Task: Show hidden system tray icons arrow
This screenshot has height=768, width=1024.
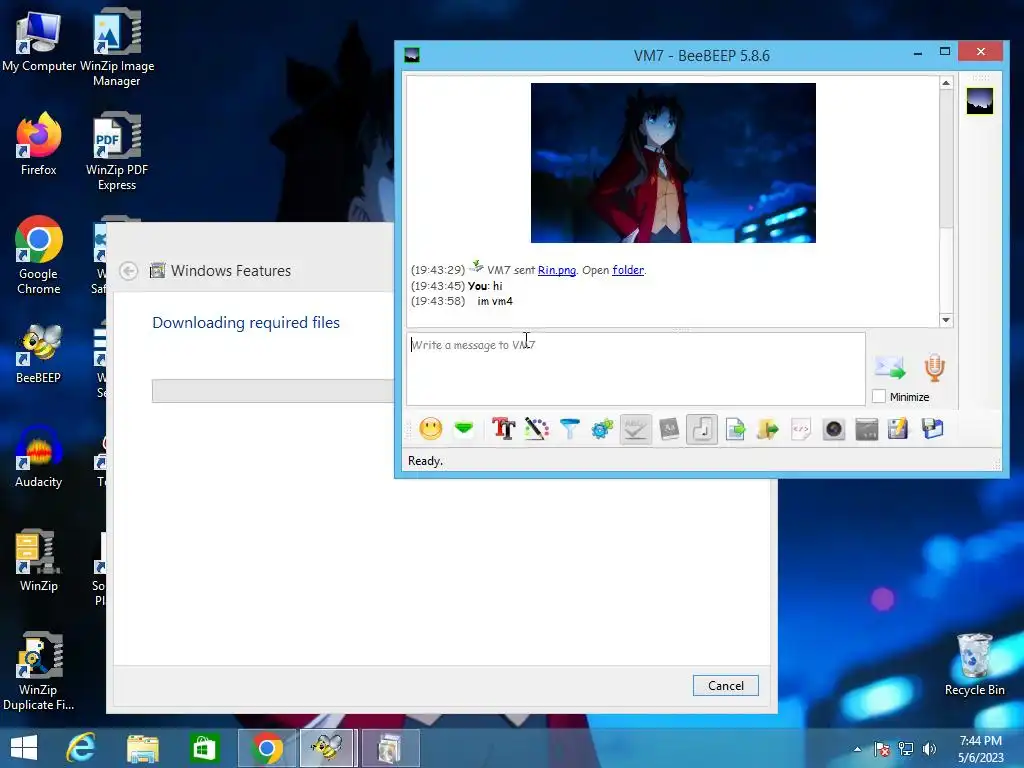Action: (x=857, y=749)
